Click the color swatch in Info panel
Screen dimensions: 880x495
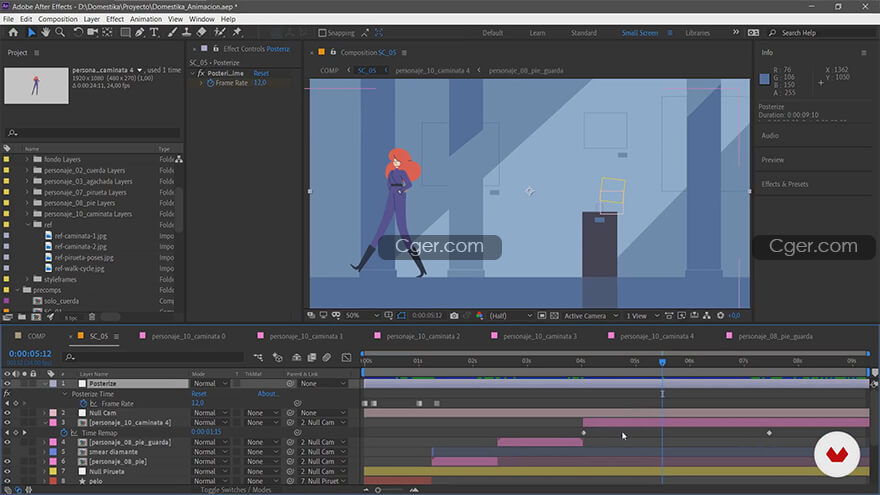[765, 78]
